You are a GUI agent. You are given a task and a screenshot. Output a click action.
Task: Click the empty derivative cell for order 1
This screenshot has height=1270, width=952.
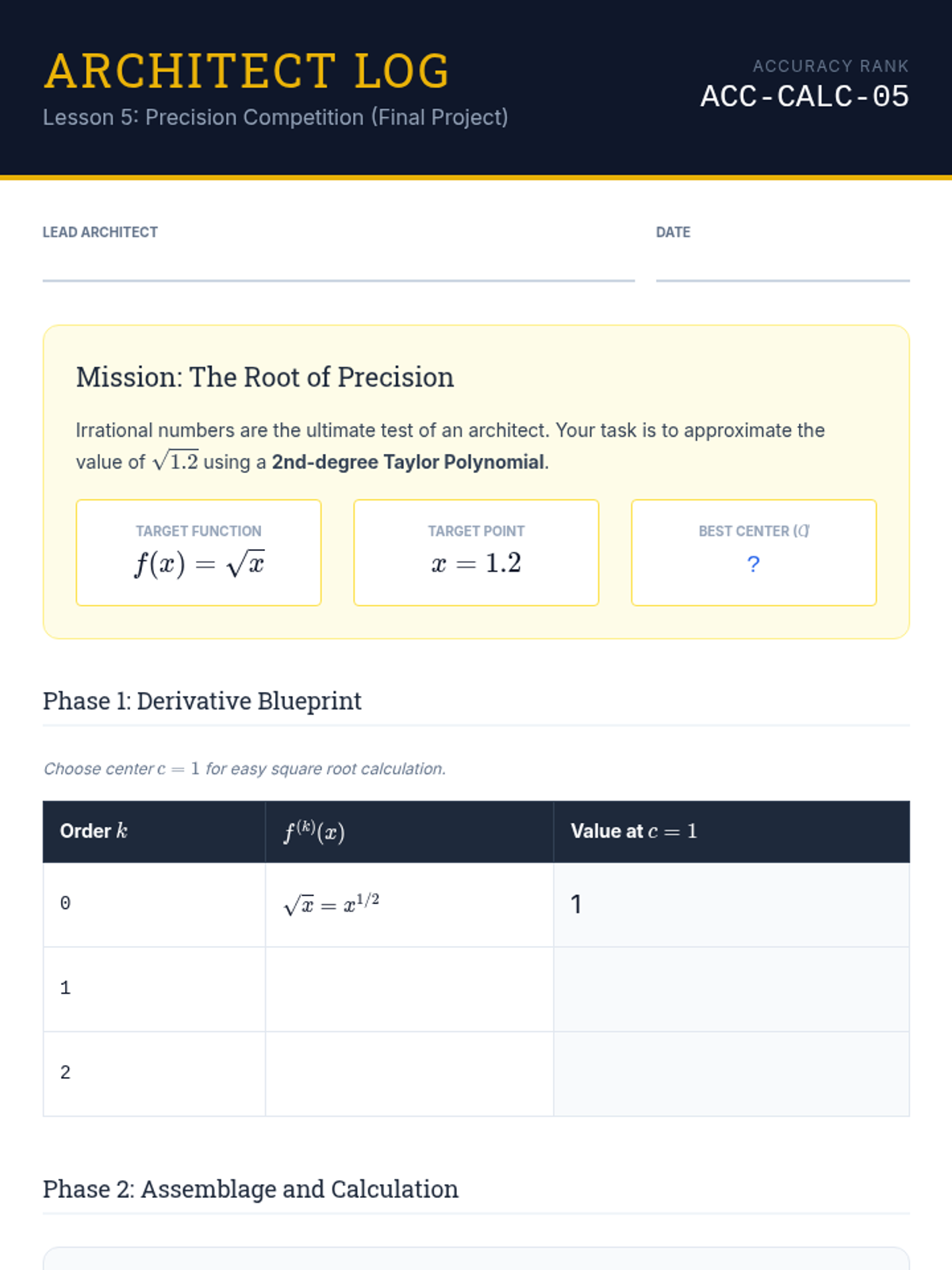[409, 989]
